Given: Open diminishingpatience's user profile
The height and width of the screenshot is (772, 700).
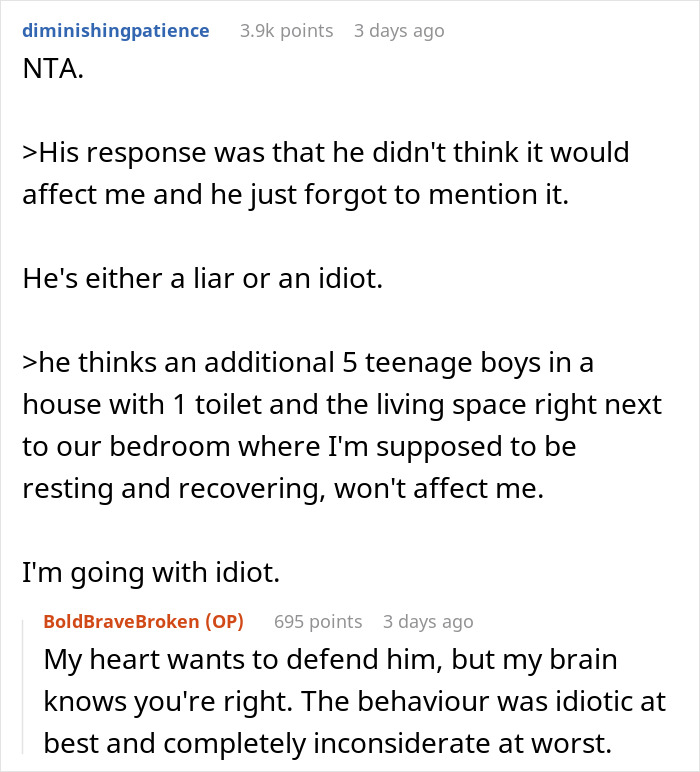Looking at the screenshot, I should [115, 31].
